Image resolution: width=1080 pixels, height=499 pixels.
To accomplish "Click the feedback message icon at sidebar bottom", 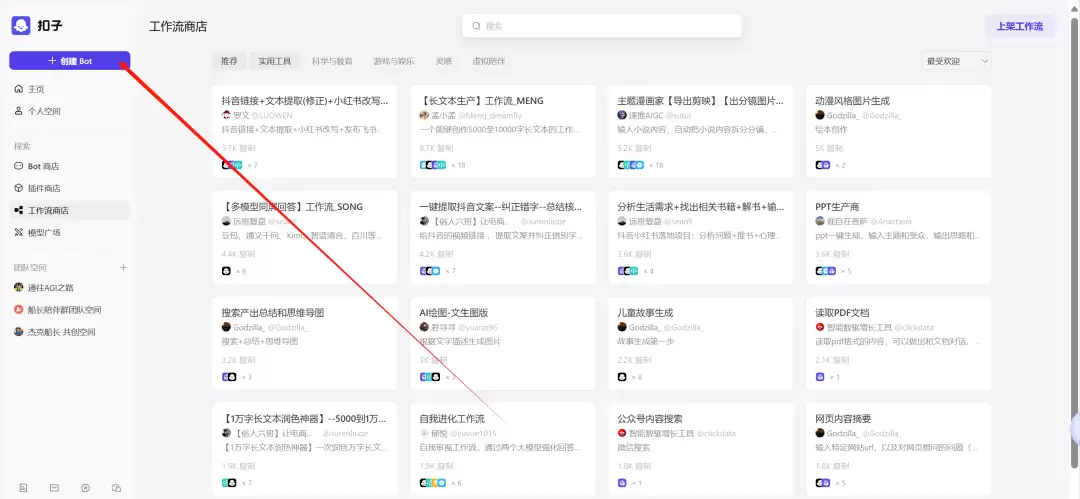I will pyautogui.click(x=54, y=487).
